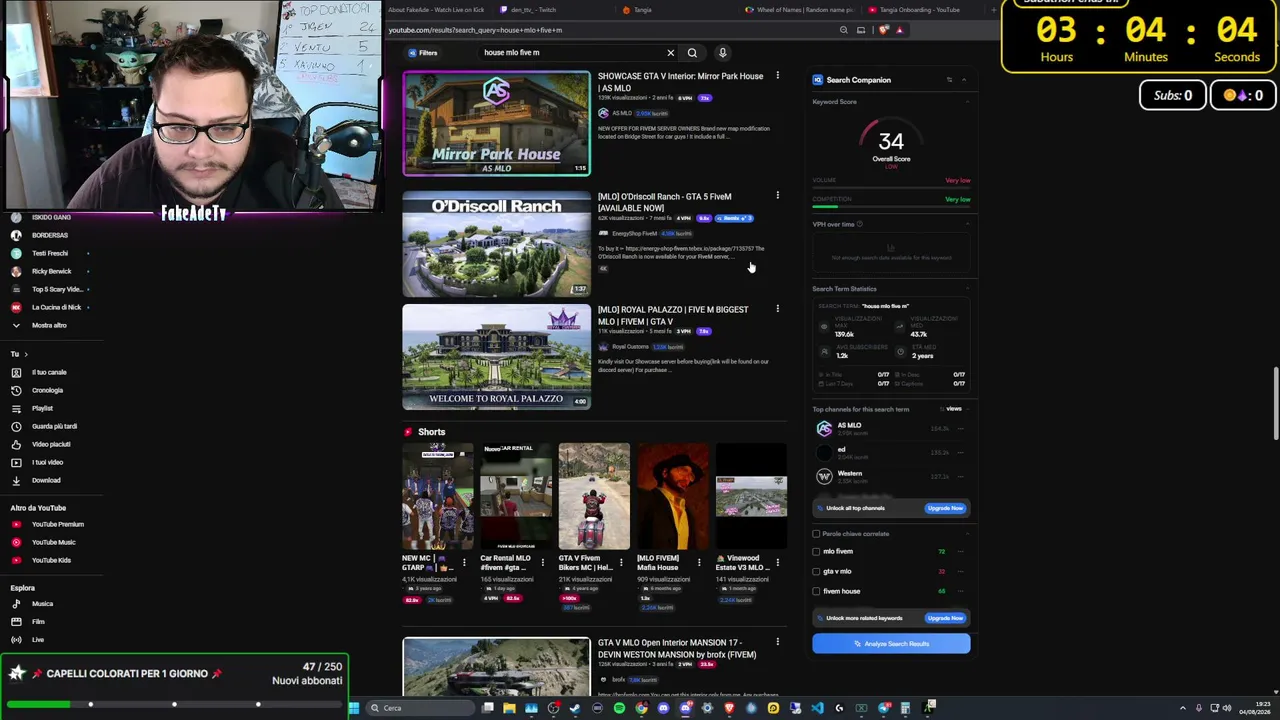This screenshot has height=720, width=1280.
Task: Click the Brave Shields lion icon
Action: (883, 30)
